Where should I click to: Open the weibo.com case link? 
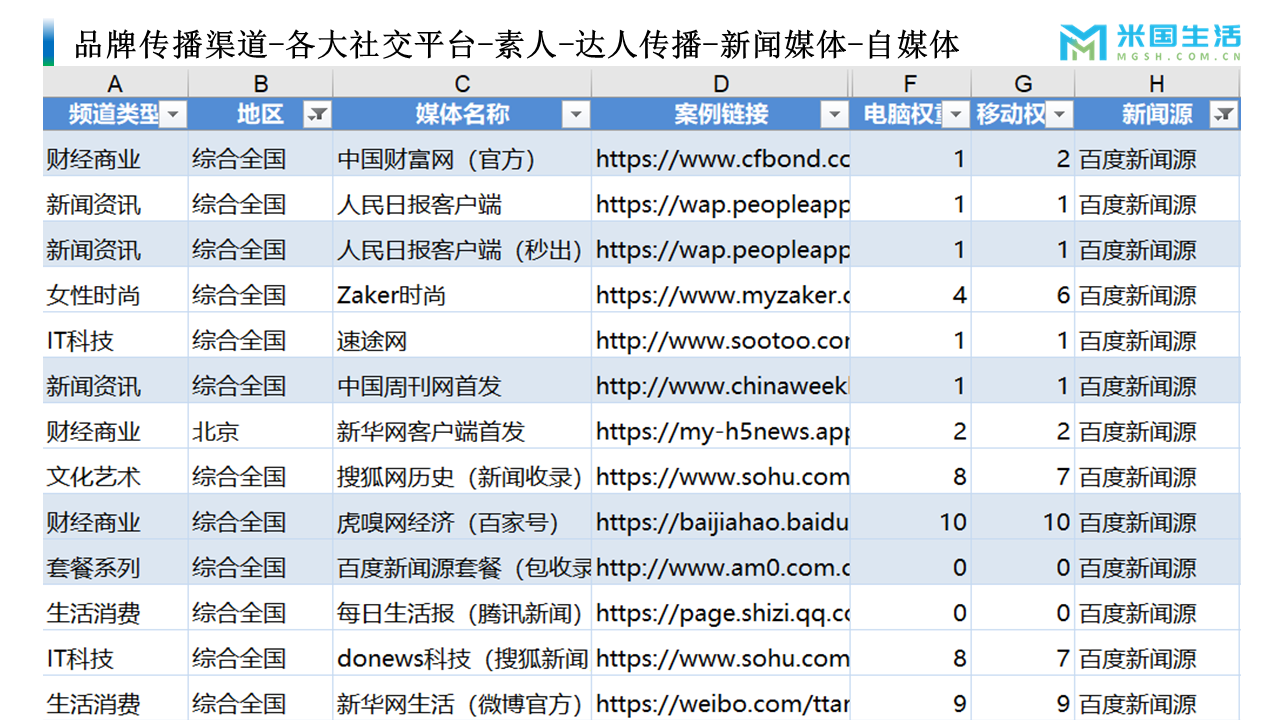click(722, 704)
